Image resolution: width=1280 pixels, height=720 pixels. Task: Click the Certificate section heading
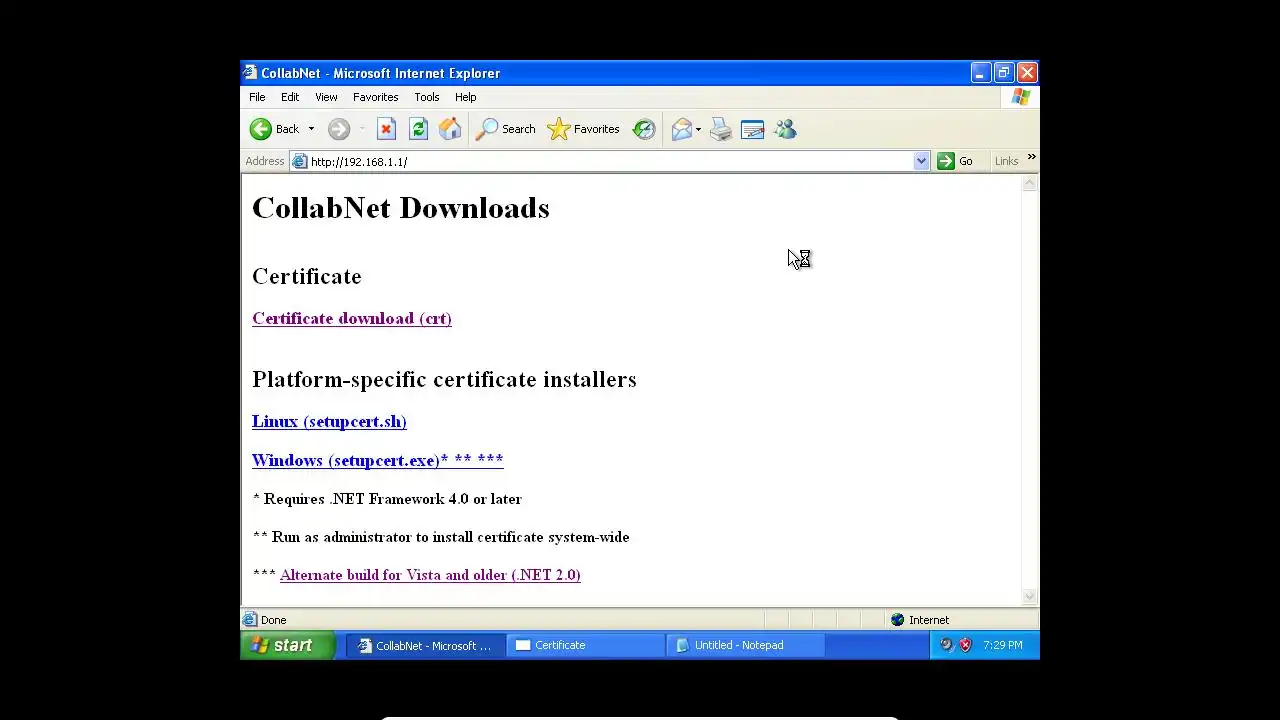click(x=307, y=276)
